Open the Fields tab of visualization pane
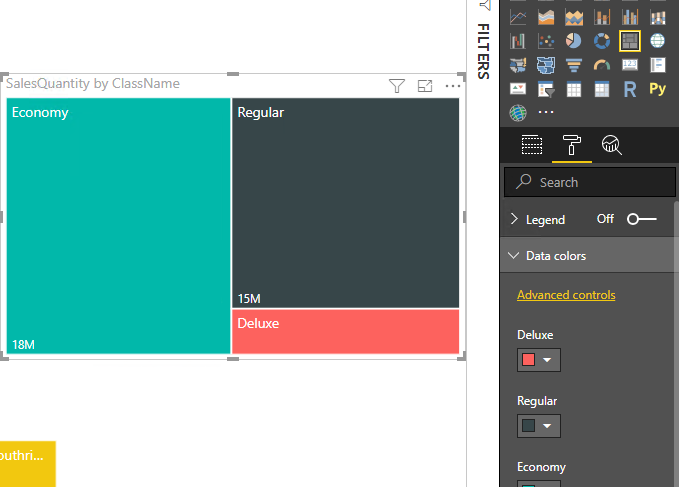Viewport: 679px width, 487px height. point(532,145)
